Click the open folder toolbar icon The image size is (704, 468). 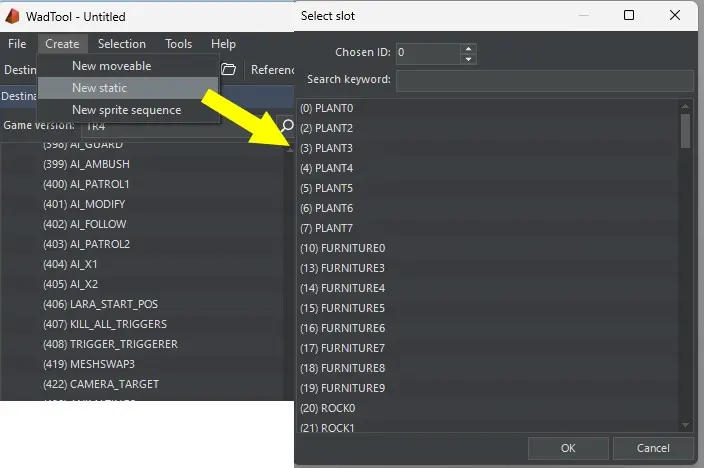(229, 69)
